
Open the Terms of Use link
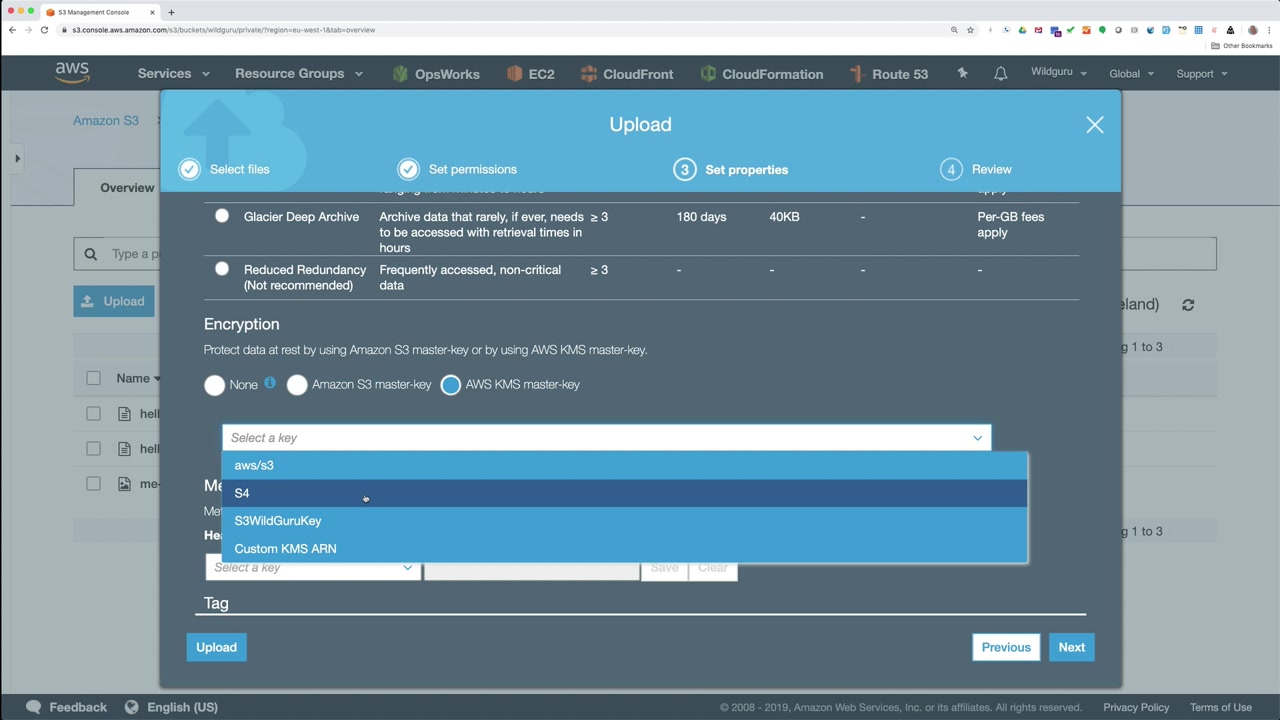pos(1221,707)
